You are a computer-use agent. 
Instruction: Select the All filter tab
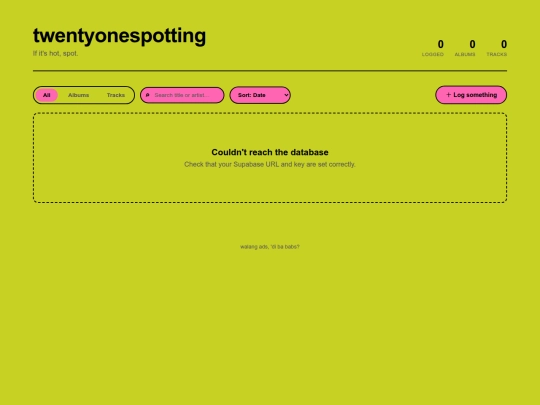point(46,95)
